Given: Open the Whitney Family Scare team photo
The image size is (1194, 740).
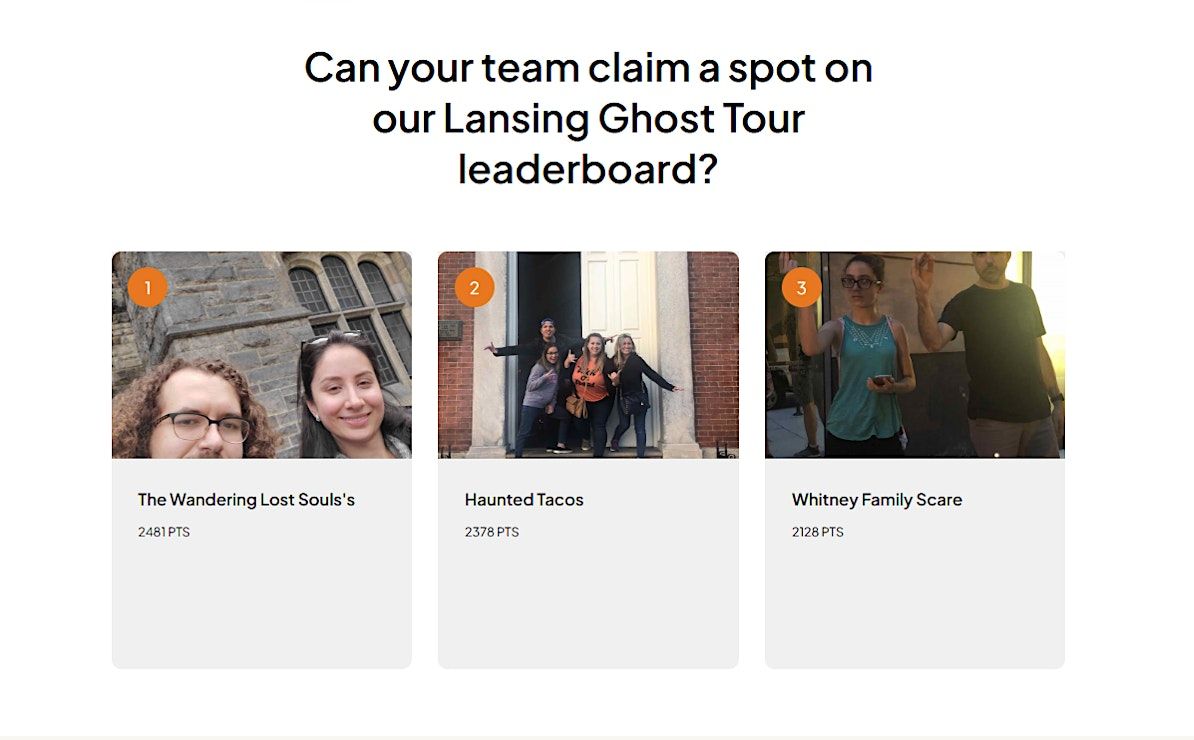Looking at the screenshot, I should pyautogui.click(x=915, y=355).
